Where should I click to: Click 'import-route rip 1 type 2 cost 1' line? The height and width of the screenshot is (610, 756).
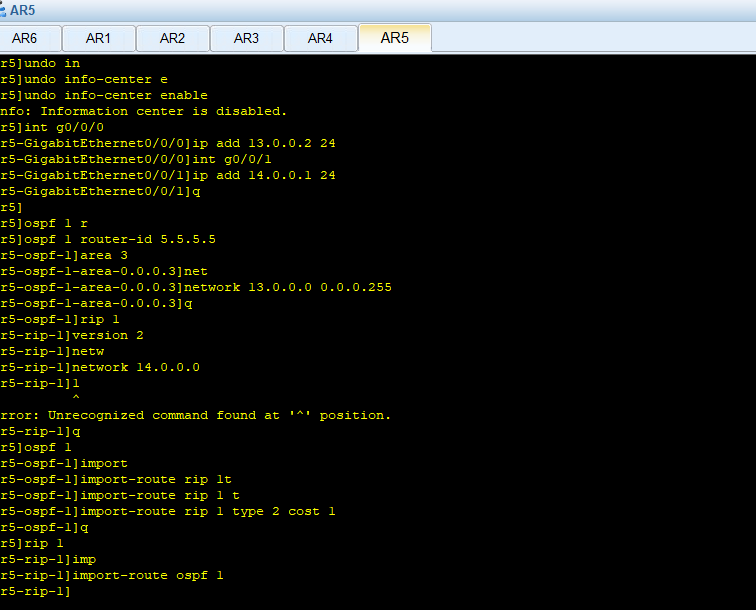pos(168,511)
